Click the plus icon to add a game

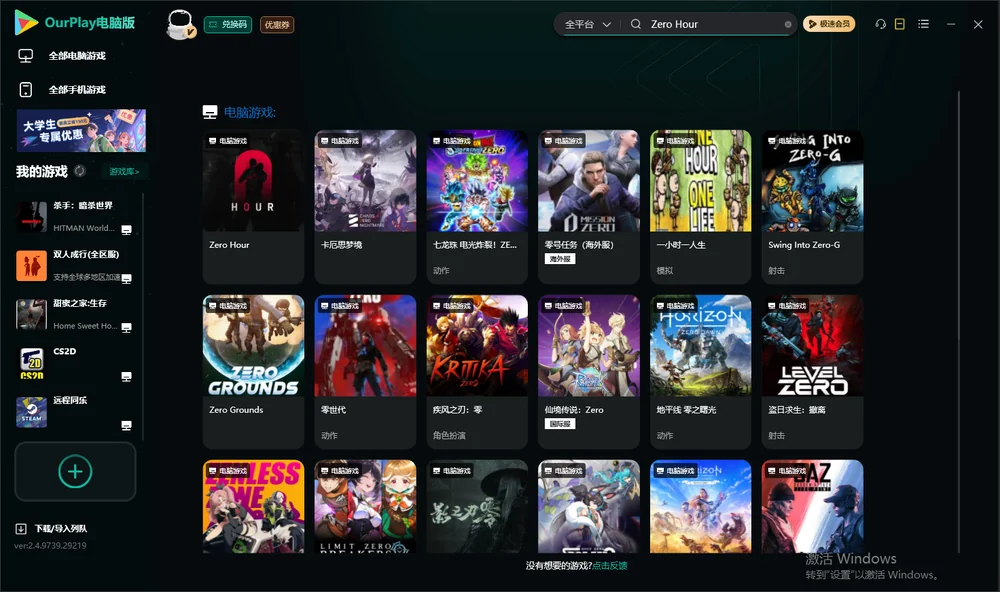coord(75,471)
